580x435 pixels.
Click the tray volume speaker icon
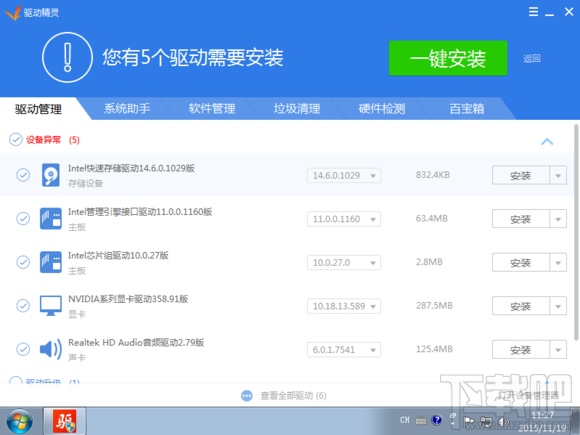pos(503,421)
